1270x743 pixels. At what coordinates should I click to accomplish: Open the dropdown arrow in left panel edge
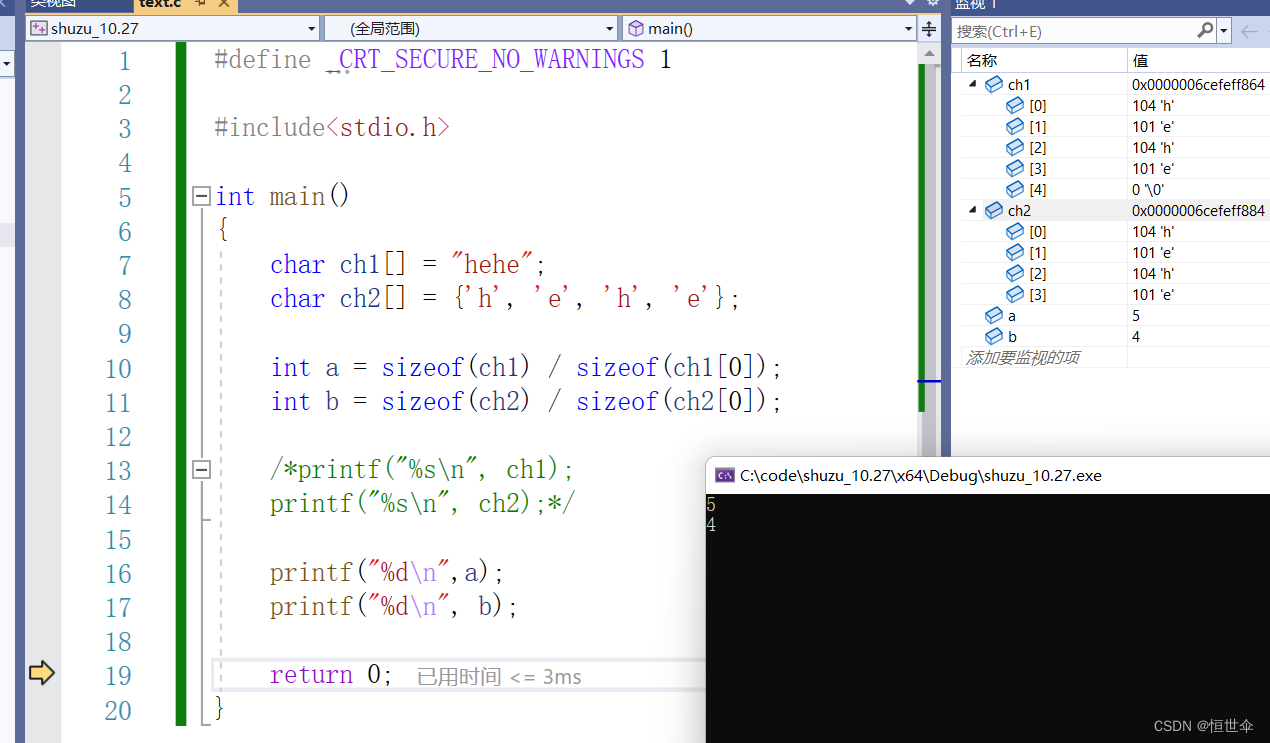tap(7, 65)
